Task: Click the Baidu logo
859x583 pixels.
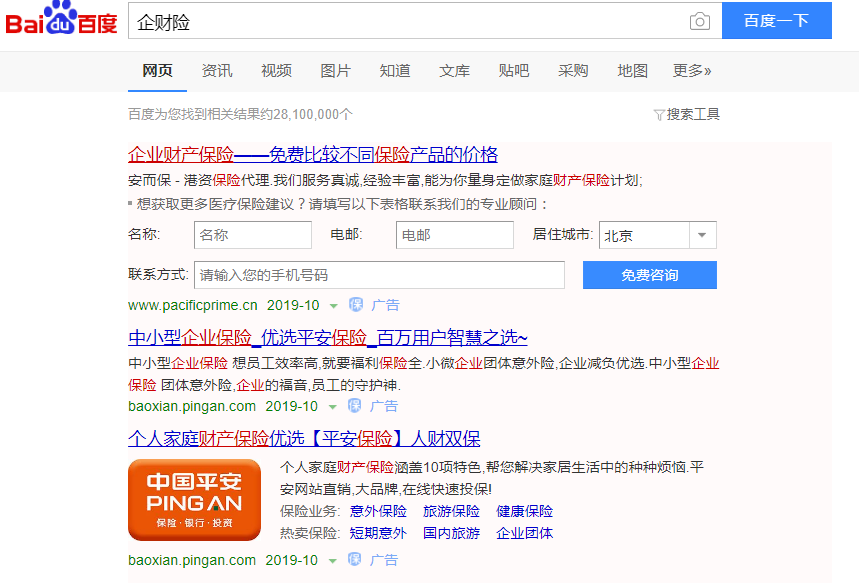Action: (x=61, y=18)
